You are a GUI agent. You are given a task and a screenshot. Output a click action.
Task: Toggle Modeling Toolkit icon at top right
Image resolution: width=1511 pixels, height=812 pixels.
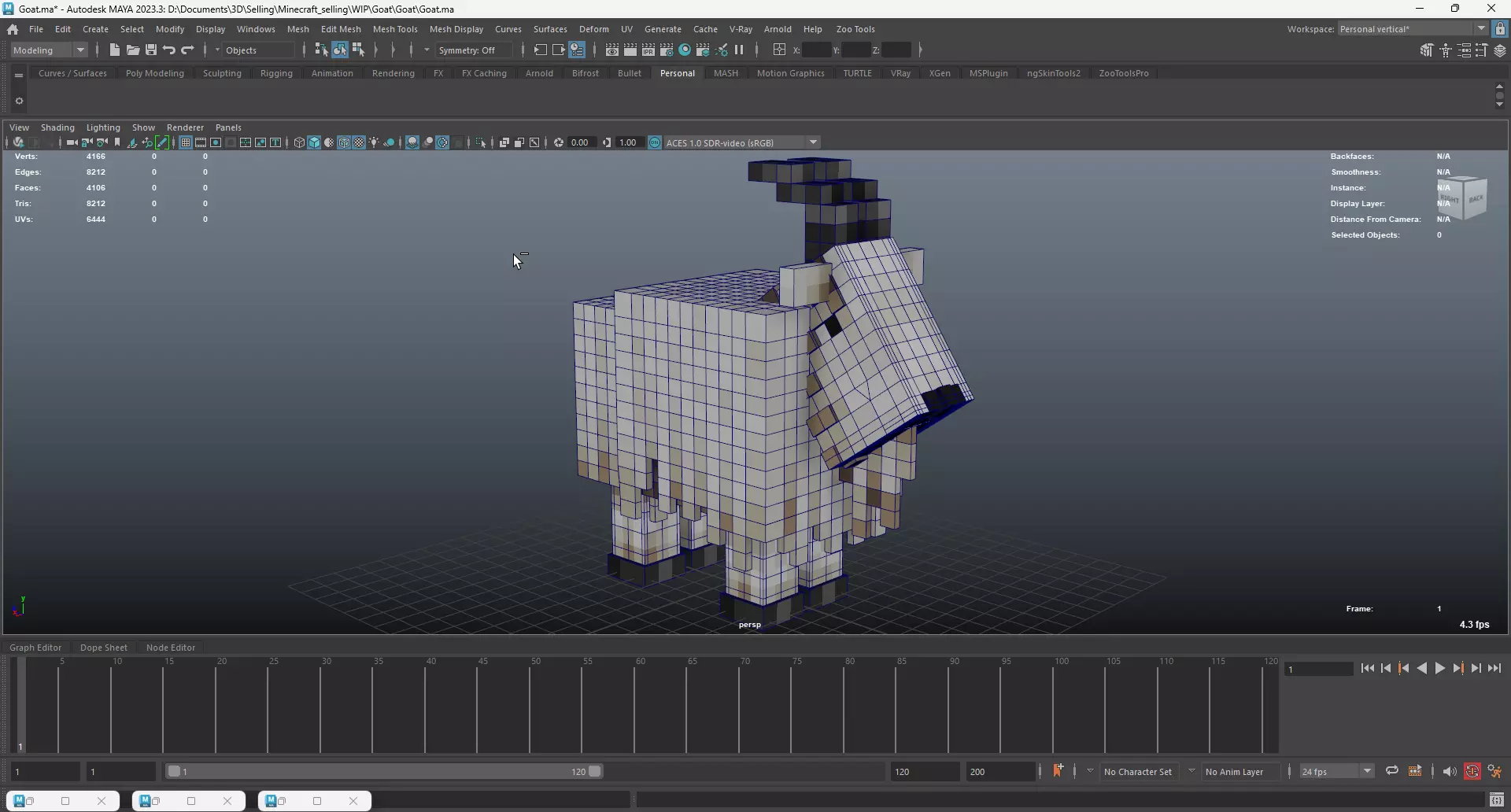click(x=1427, y=50)
